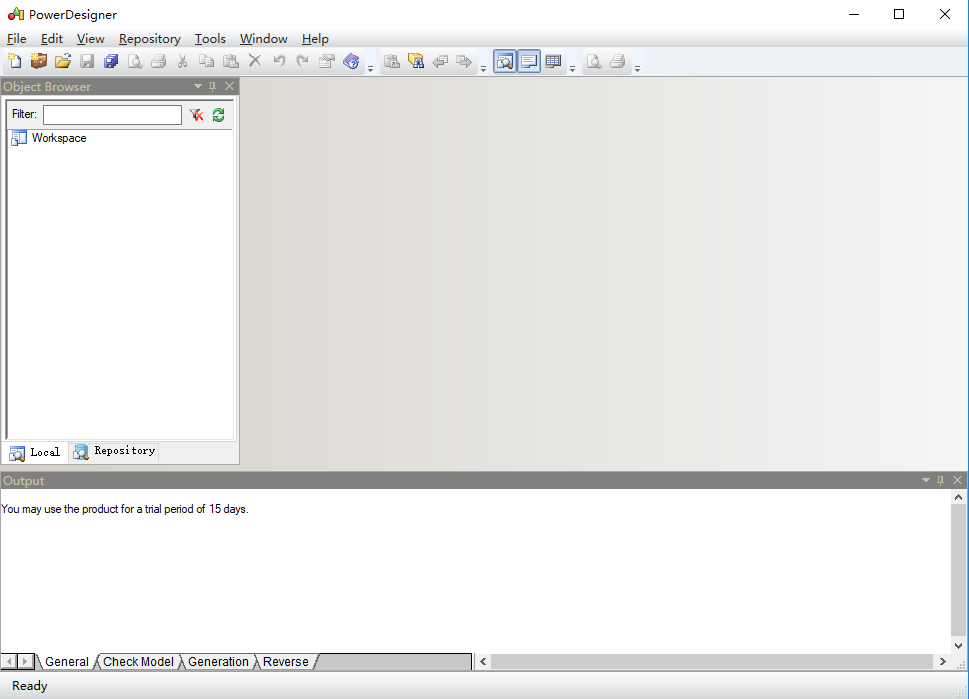Expand the standard toolbar options arrow

[x=370, y=68]
